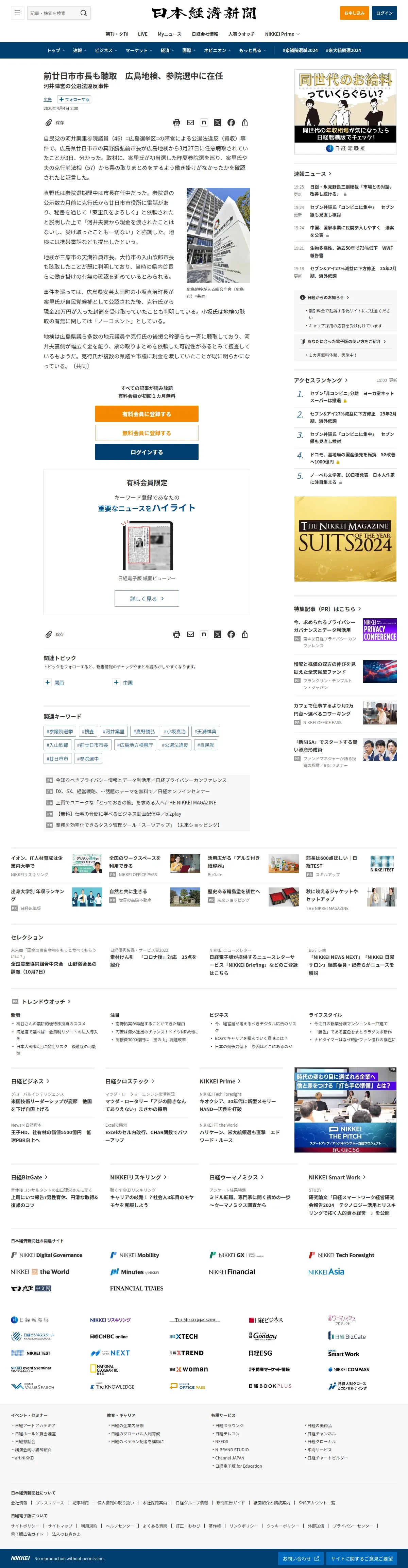This screenshot has height=1568, width=408.
Task: Open the Hiroshima prosecutors building photo
Action: pyautogui.click(x=218, y=235)
